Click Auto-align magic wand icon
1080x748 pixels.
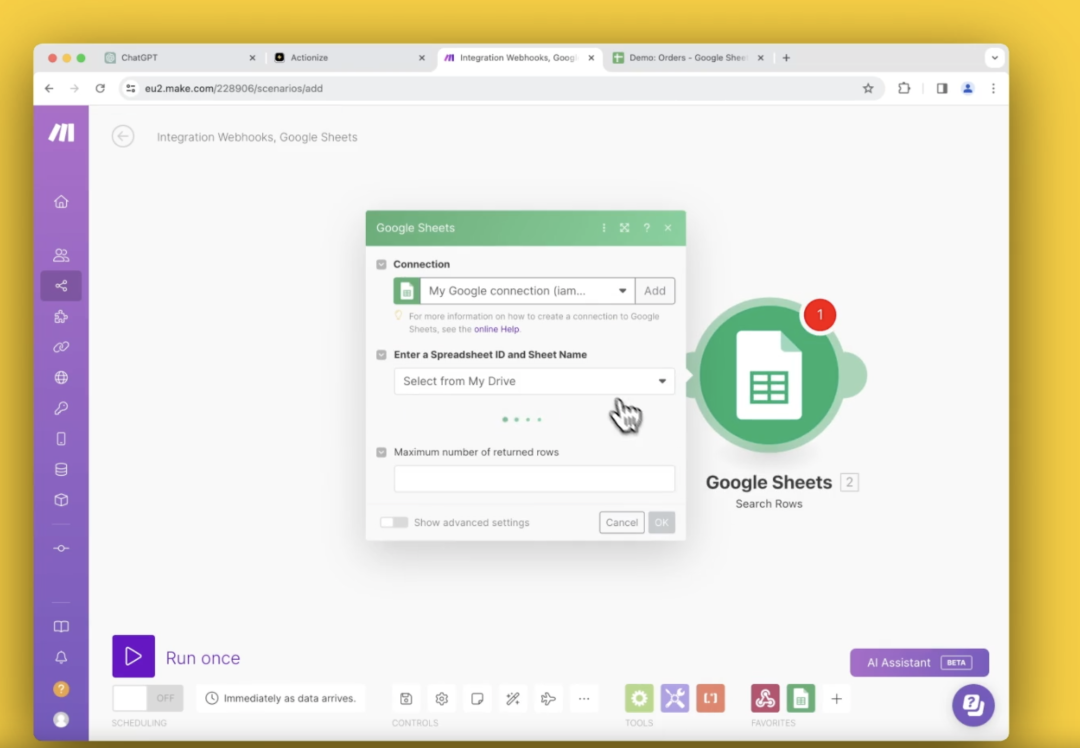coord(513,698)
